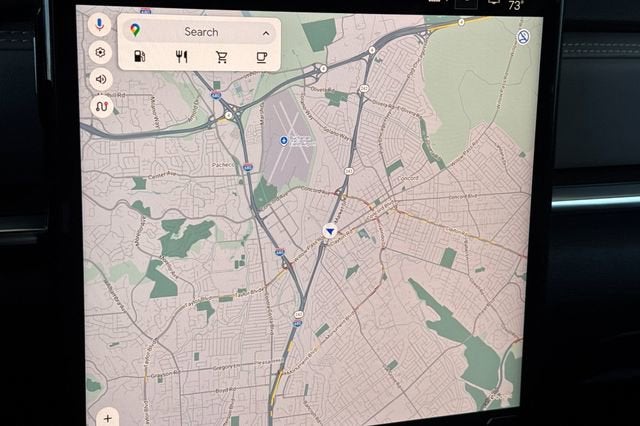
Task: Find coffee shops with cup icon
Action: (x=261, y=57)
